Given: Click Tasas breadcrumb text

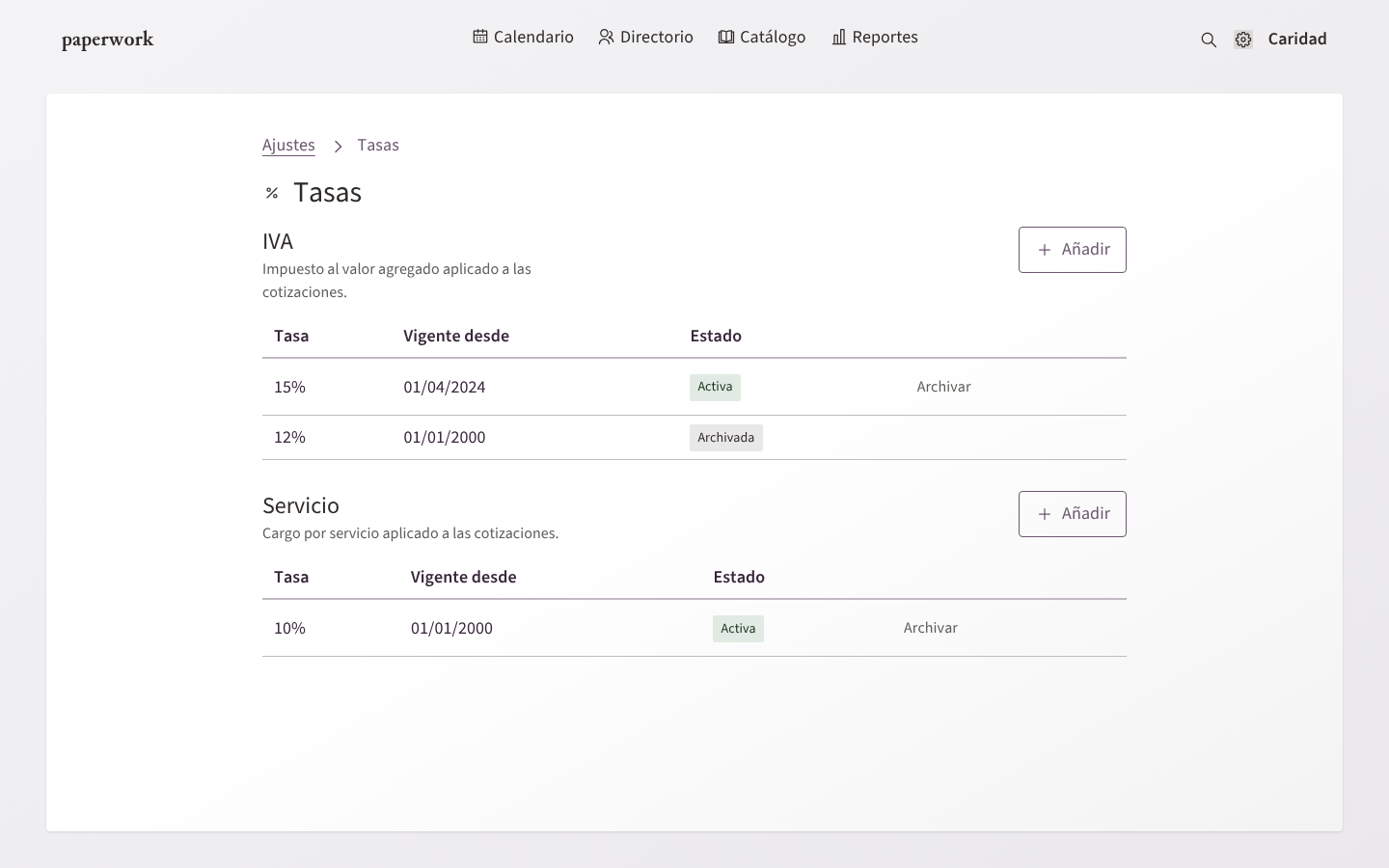Looking at the screenshot, I should tap(378, 145).
